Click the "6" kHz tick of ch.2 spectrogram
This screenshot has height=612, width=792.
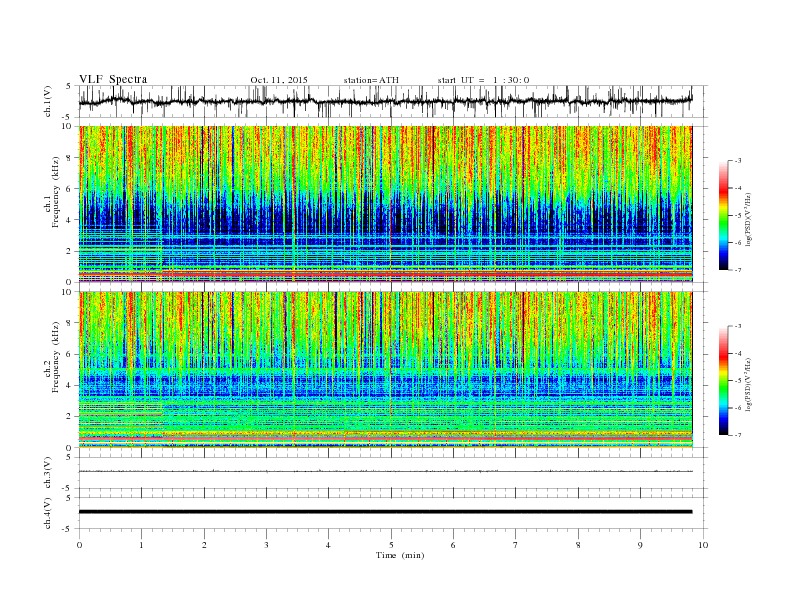70,354
